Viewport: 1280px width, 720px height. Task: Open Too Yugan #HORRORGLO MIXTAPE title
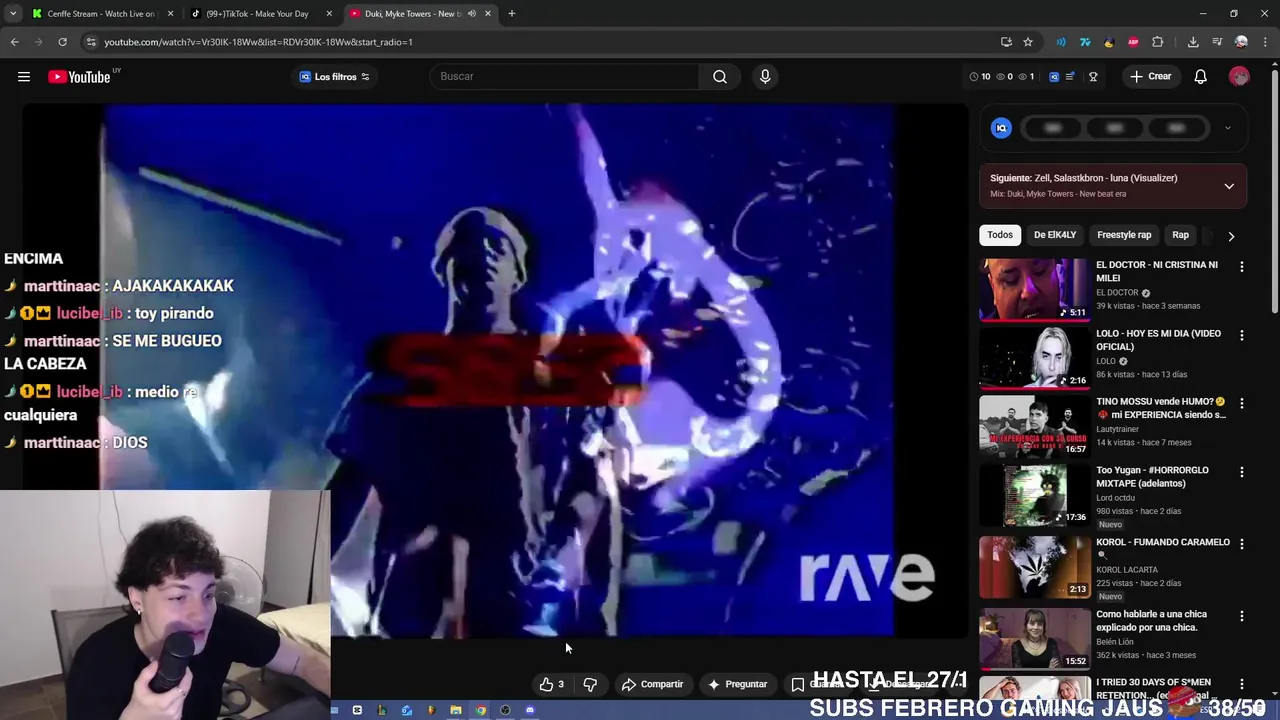point(1152,477)
